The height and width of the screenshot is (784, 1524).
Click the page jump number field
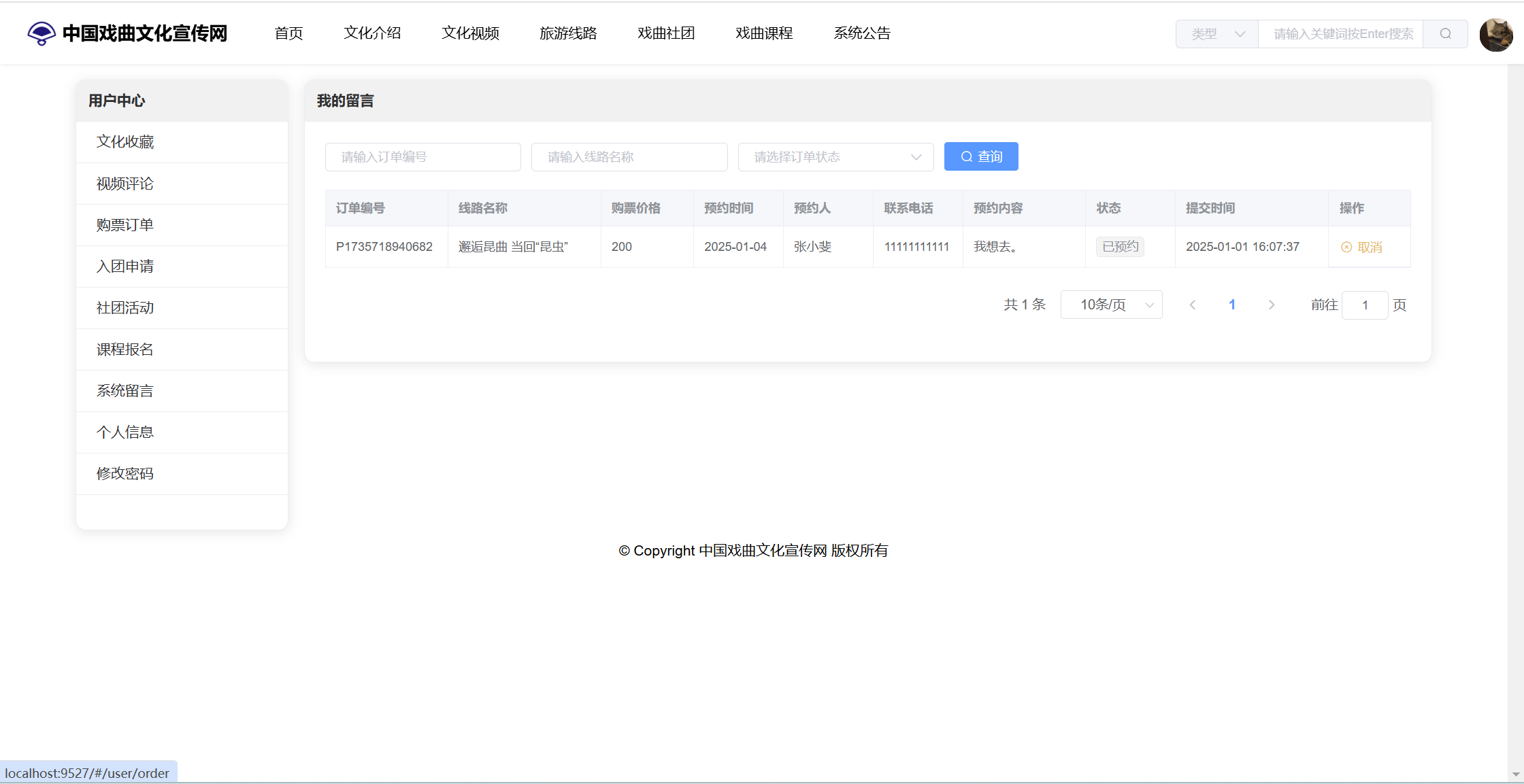tap(1364, 305)
